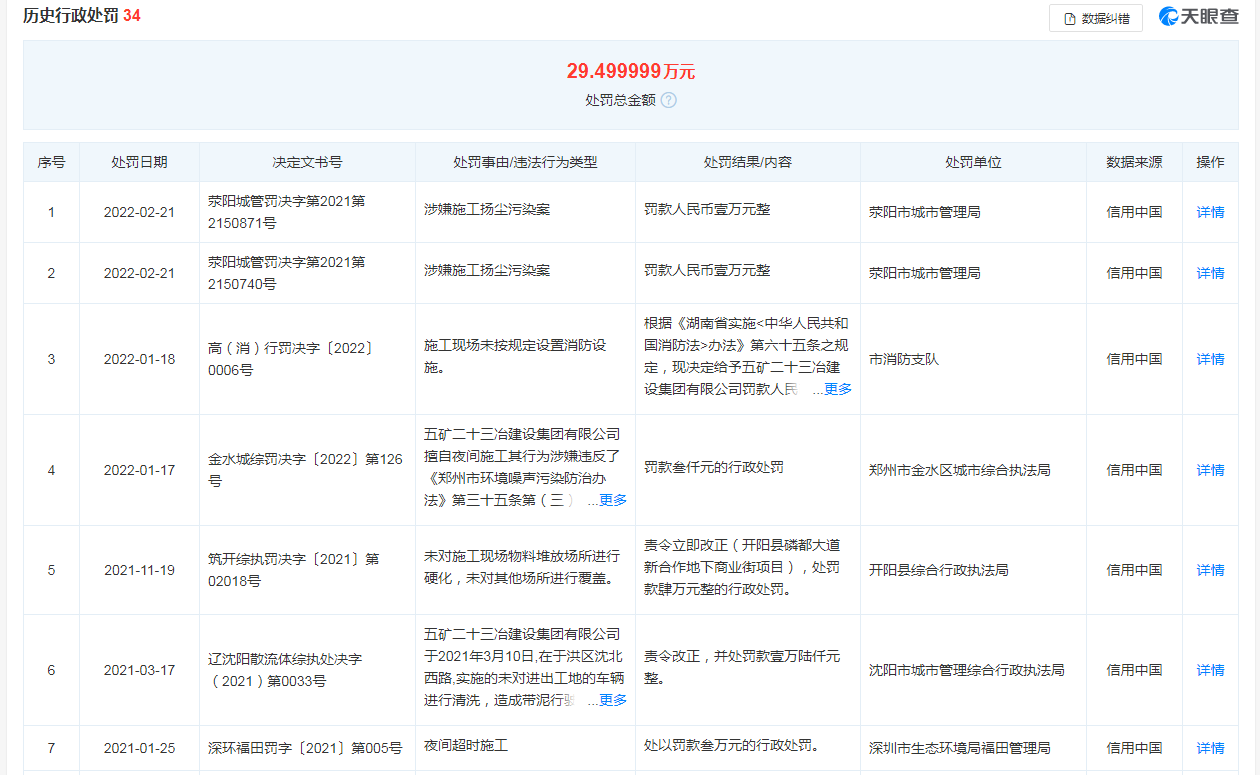The height and width of the screenshot is (775, 1260).
Task: Click the 数据来源 column header
Action: (1134, 162)
